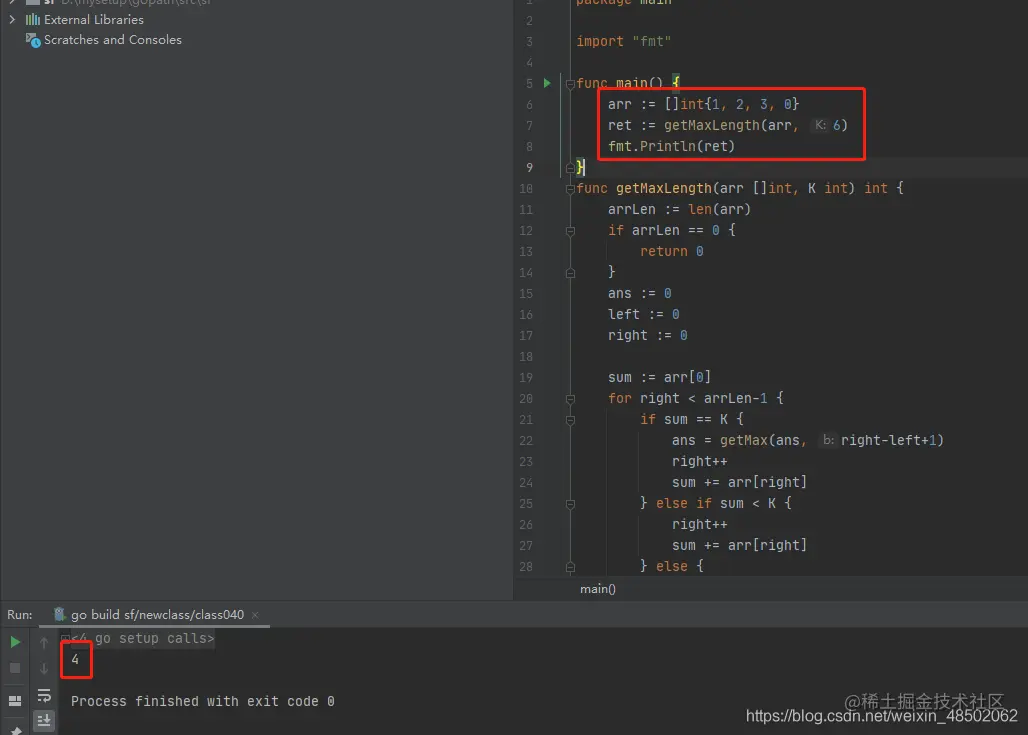Select Scratches and Consoles in the project tree

[113, 40]
